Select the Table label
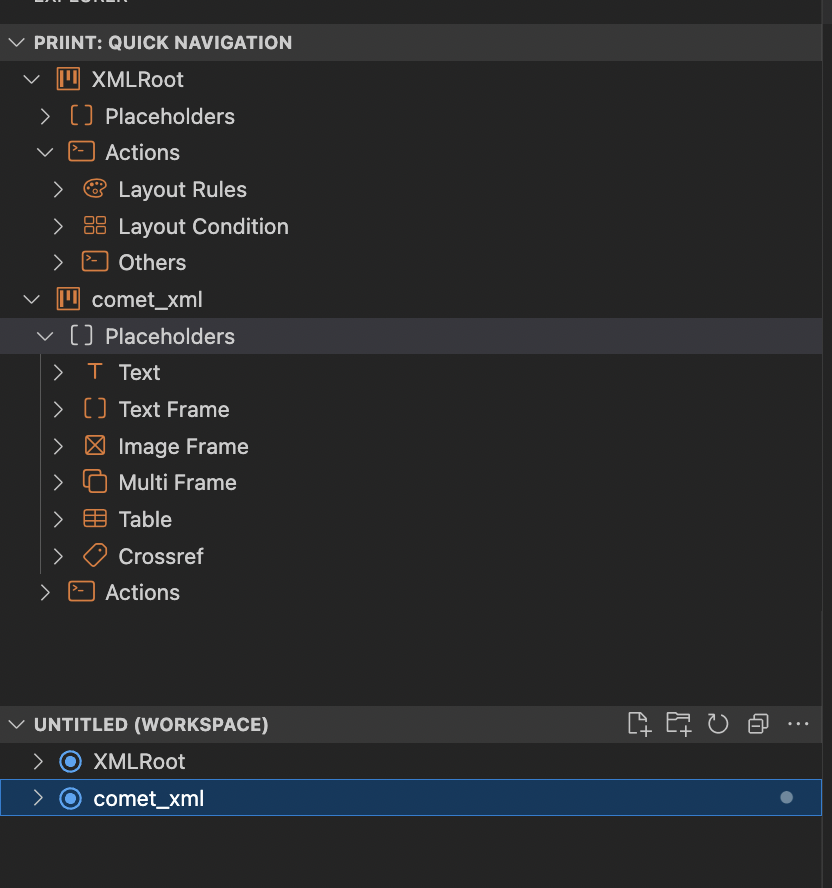The height and width of the screenshot is (888, 832). 145,519
